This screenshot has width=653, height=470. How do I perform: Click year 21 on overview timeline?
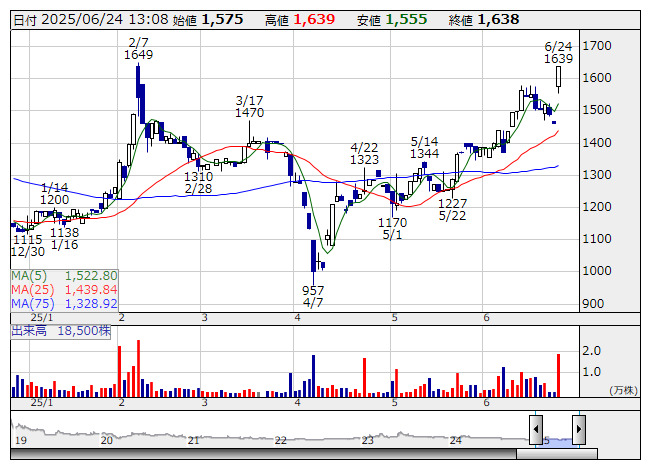[x=193, y=440]
